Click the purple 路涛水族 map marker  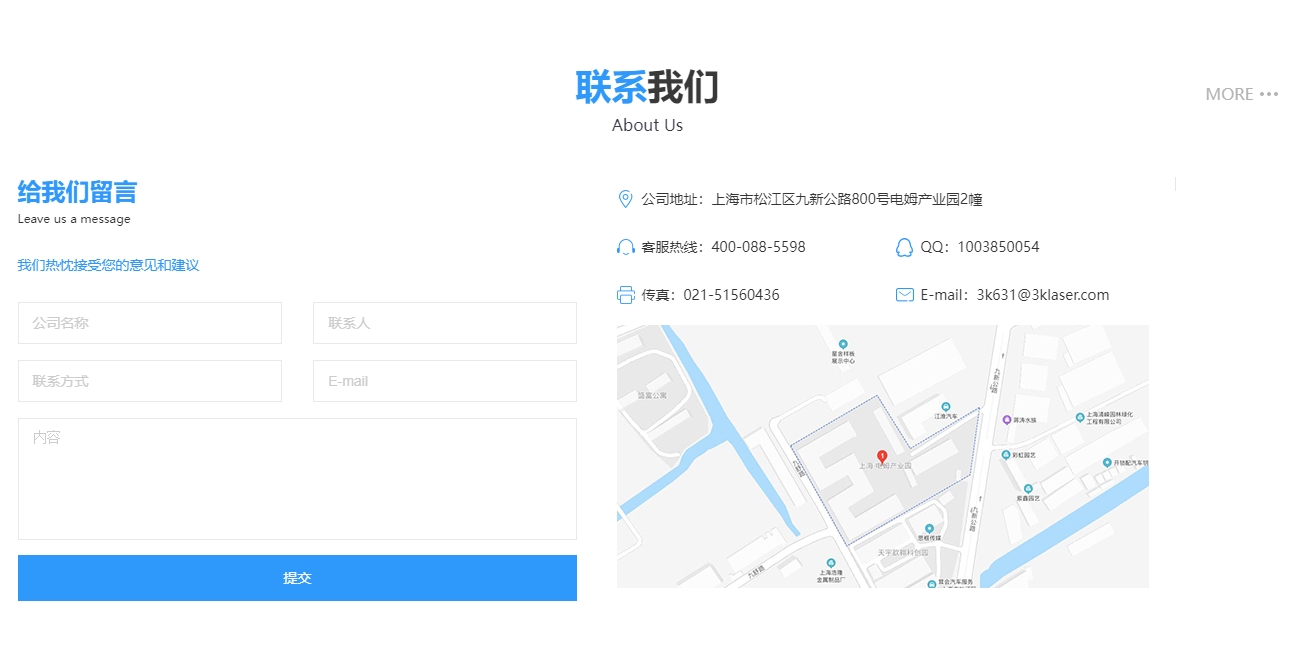tap(1007, 420)
